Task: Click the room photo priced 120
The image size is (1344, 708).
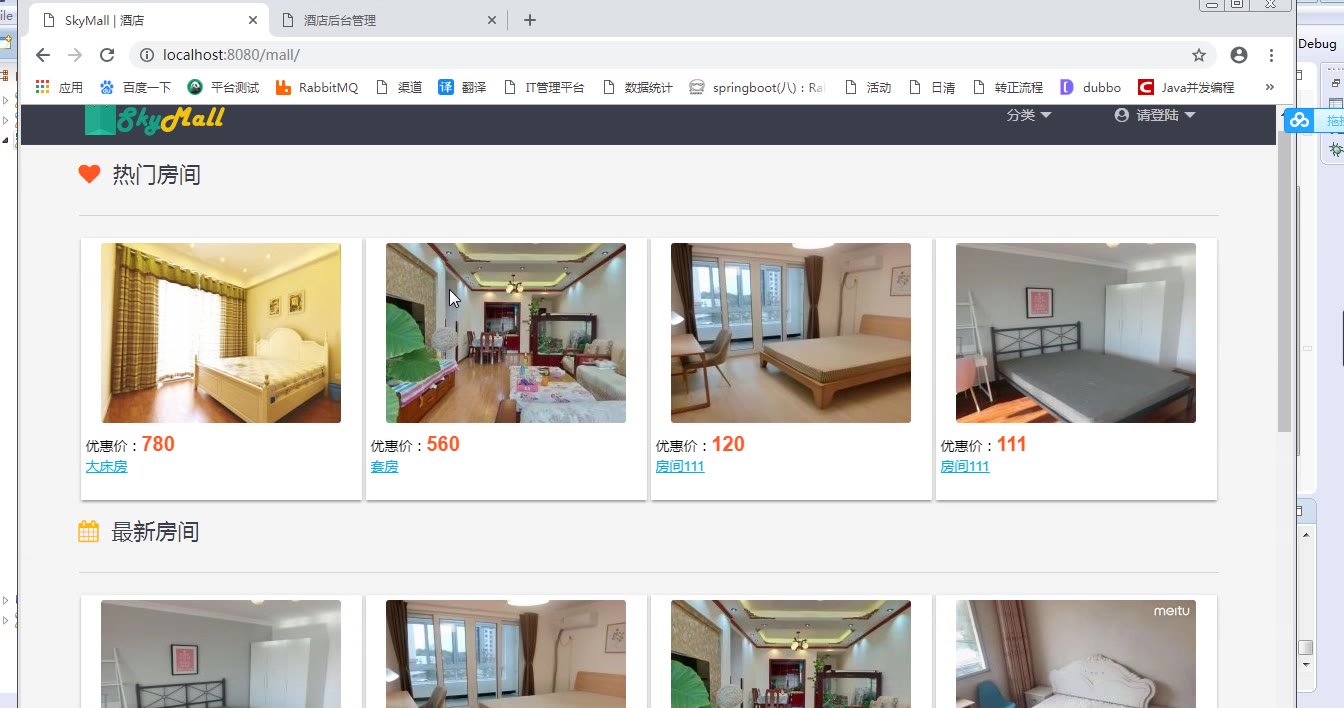Action: tap(791, 333)
